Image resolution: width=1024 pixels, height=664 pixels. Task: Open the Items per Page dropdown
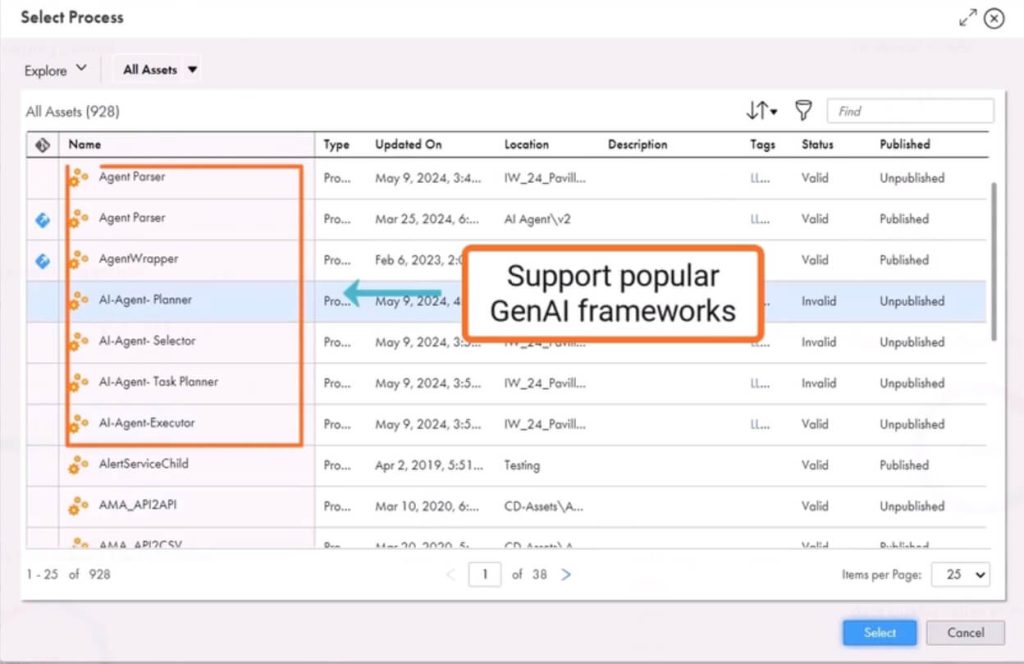(959, 575)
